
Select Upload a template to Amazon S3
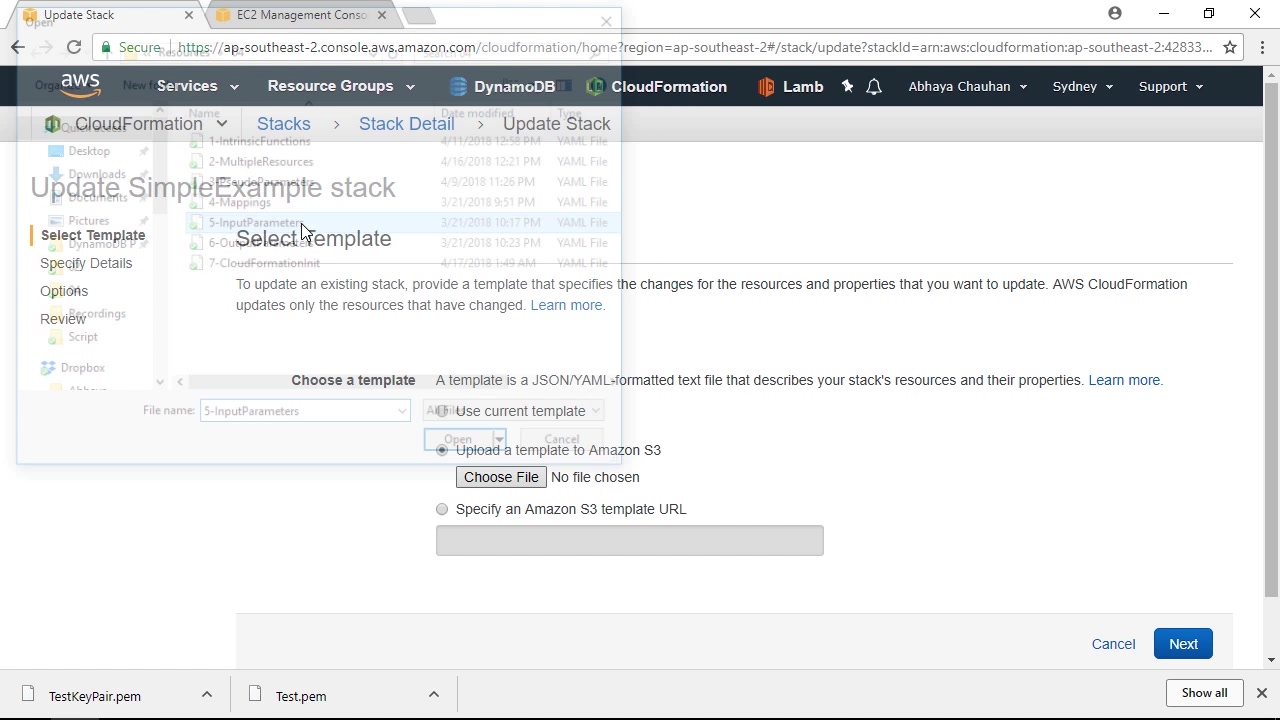click(x=442, y=450)
